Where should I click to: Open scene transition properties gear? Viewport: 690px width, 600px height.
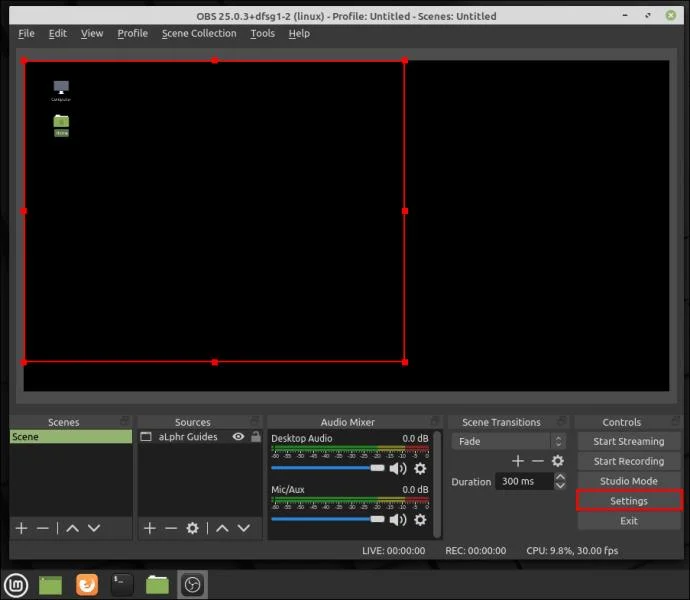click(x=558, y=461)
